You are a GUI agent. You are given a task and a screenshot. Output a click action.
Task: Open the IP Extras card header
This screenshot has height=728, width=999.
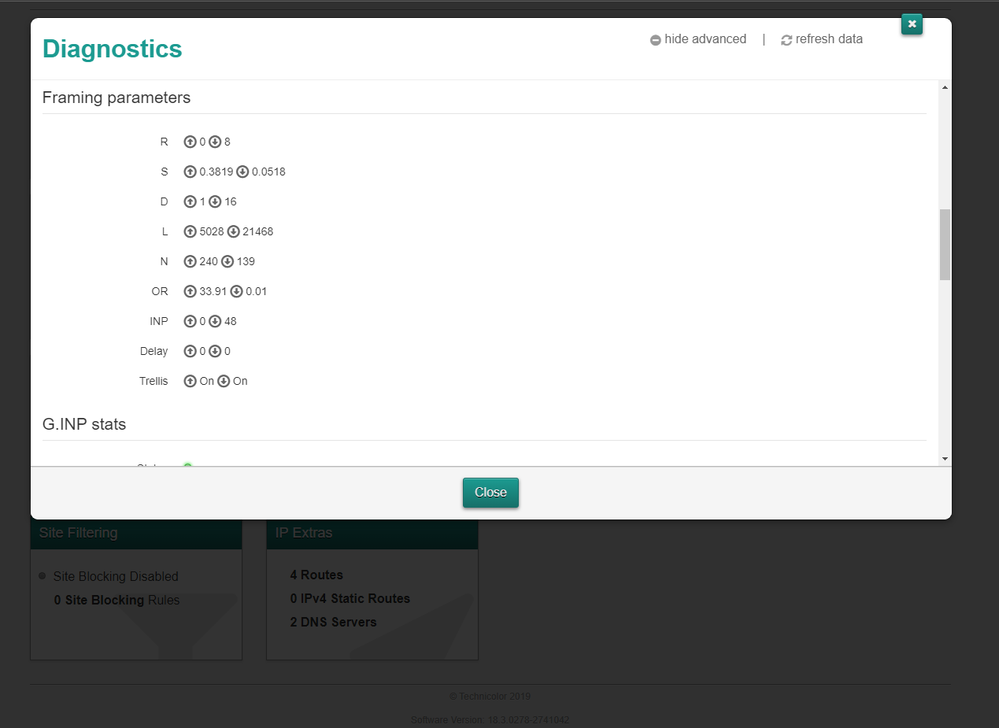pos(372,533)
